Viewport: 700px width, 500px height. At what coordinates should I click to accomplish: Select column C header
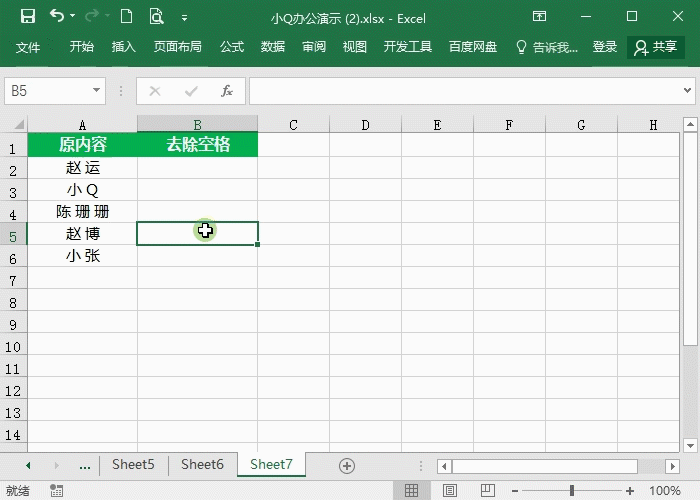[x=294, y=125]
